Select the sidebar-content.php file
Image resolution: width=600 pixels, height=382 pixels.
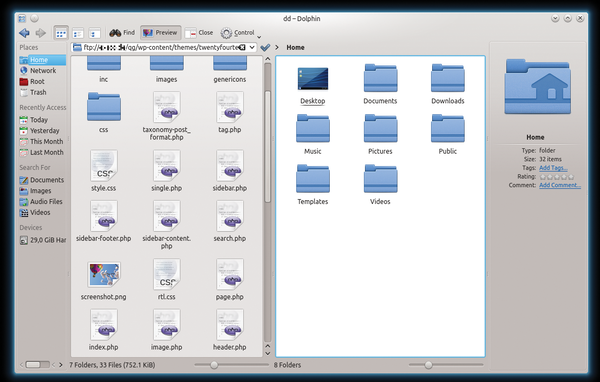pyautogui.click(x=166, y=225)
